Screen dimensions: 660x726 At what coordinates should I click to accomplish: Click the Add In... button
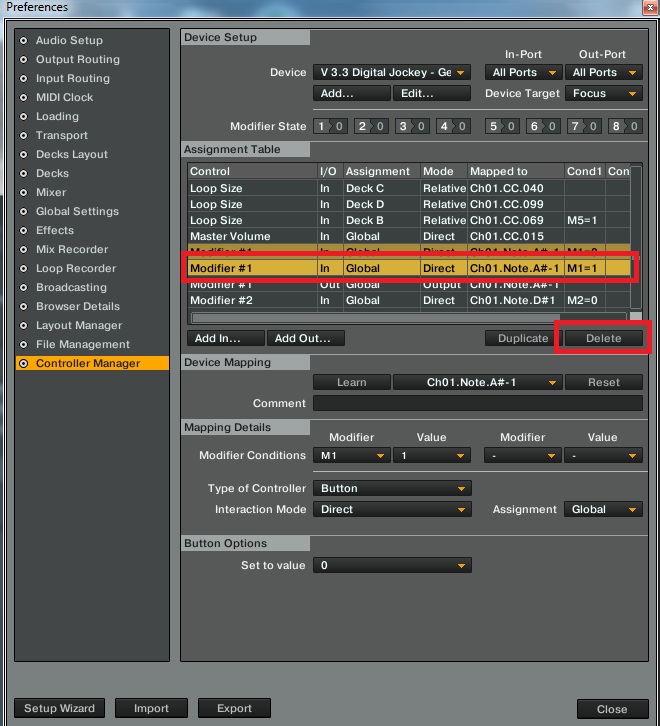click(226, 338)
